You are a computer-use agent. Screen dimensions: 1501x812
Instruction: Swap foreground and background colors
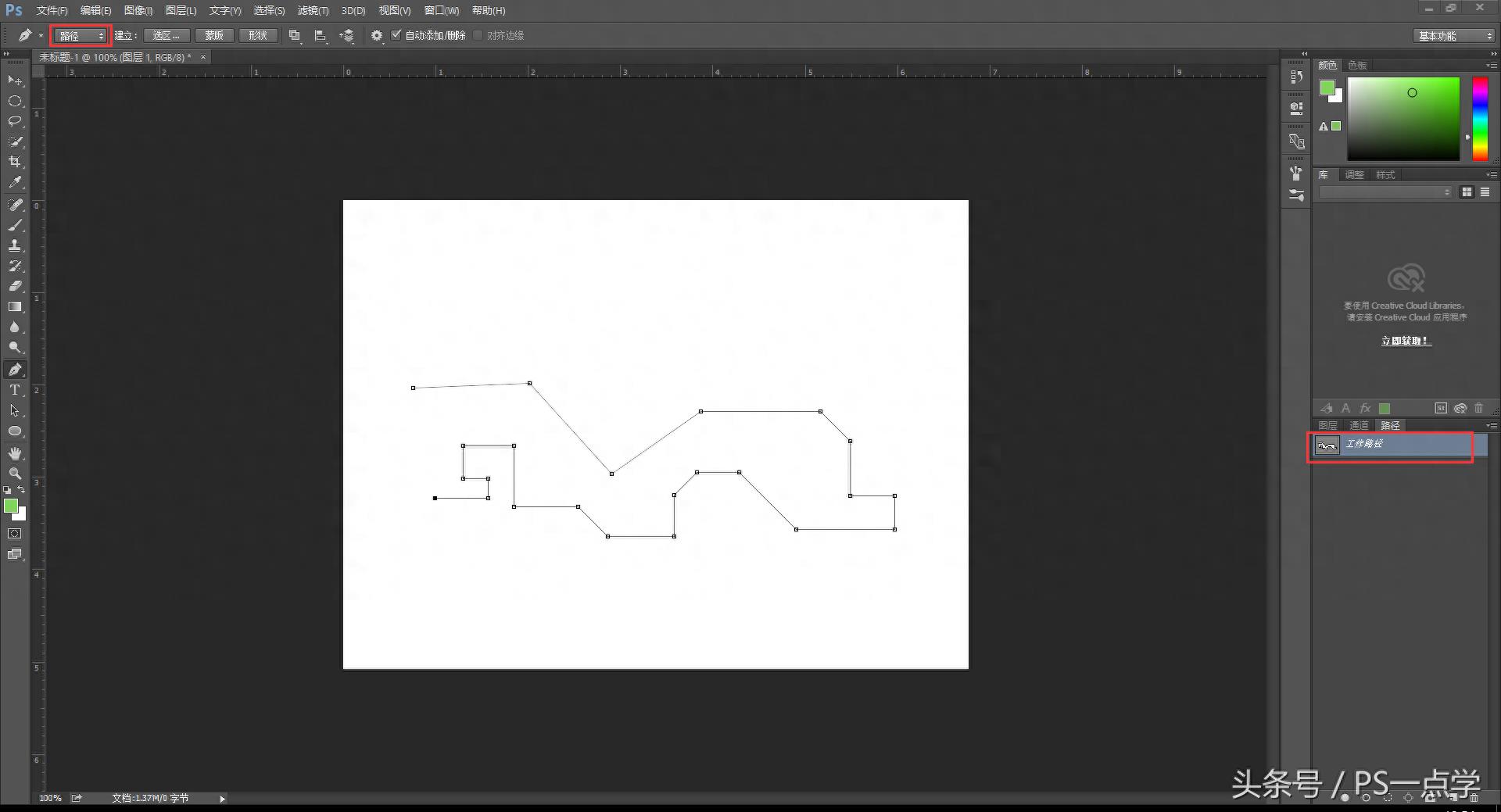point(22,489)
